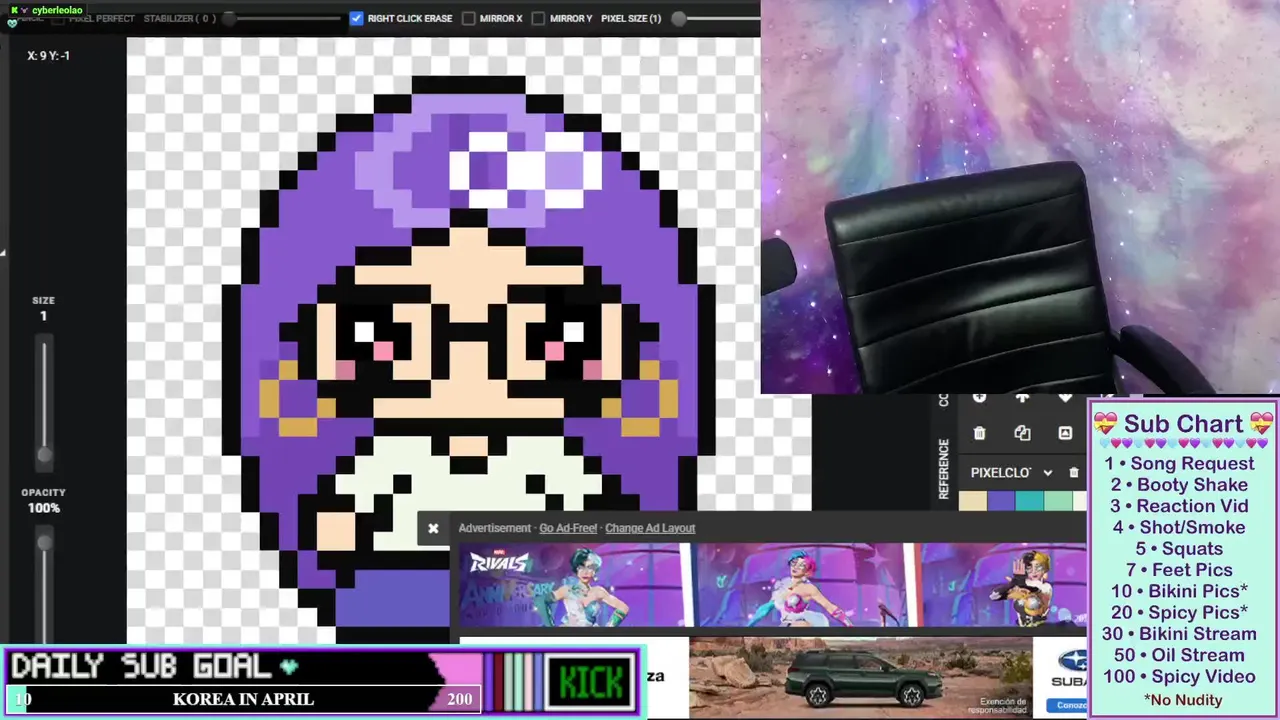The height and width of the screenshot is (720, 1280).
Task: Move the brush Size slider handle
Action: 44,454
